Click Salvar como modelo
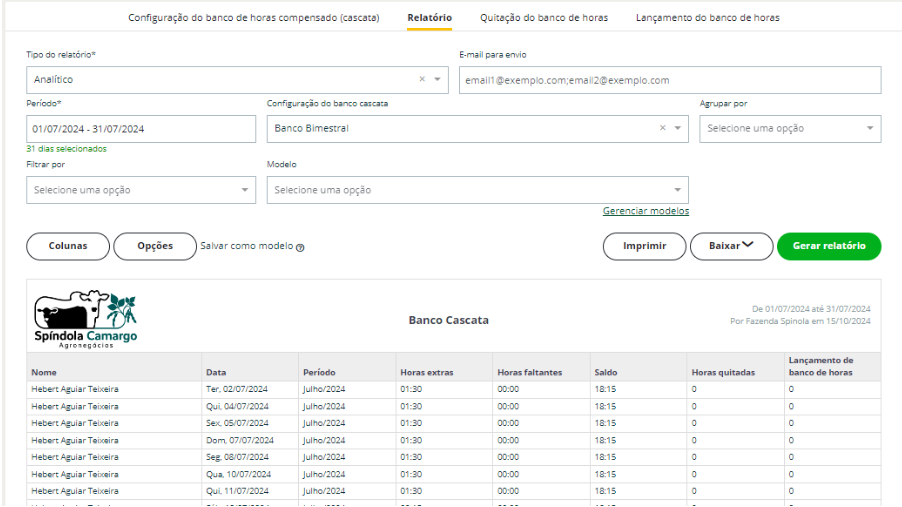Image resolution: width=902 pixels, height=507 pixels. coord(247,246)
